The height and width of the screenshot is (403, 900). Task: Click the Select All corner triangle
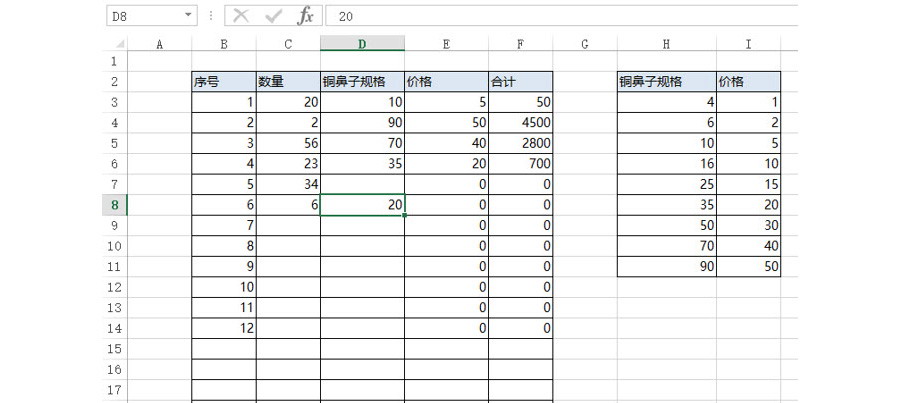click(x=120, y=44)
